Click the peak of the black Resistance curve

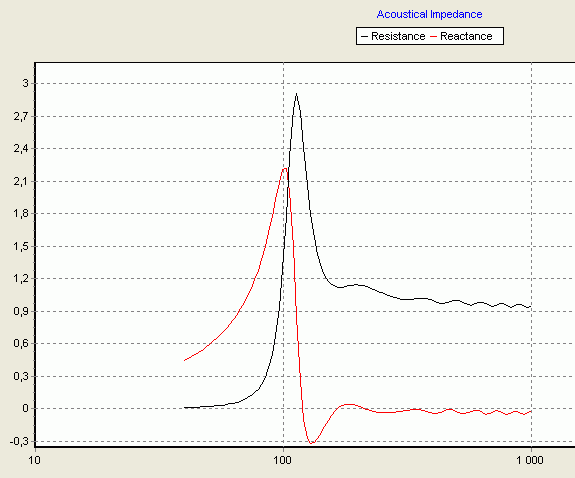pyautogui.click(x=296, y=94)
